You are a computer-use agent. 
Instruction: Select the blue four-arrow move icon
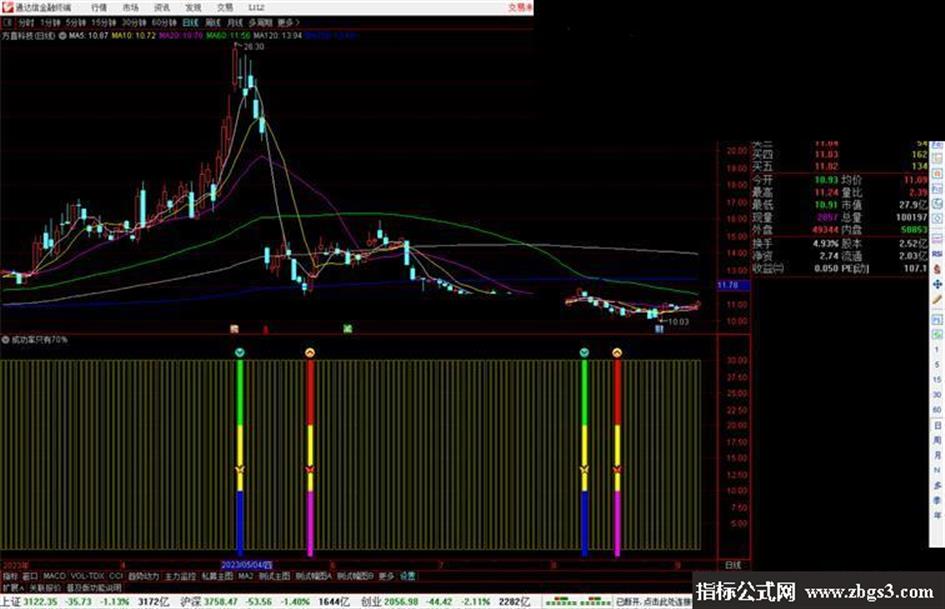[937, 284]
